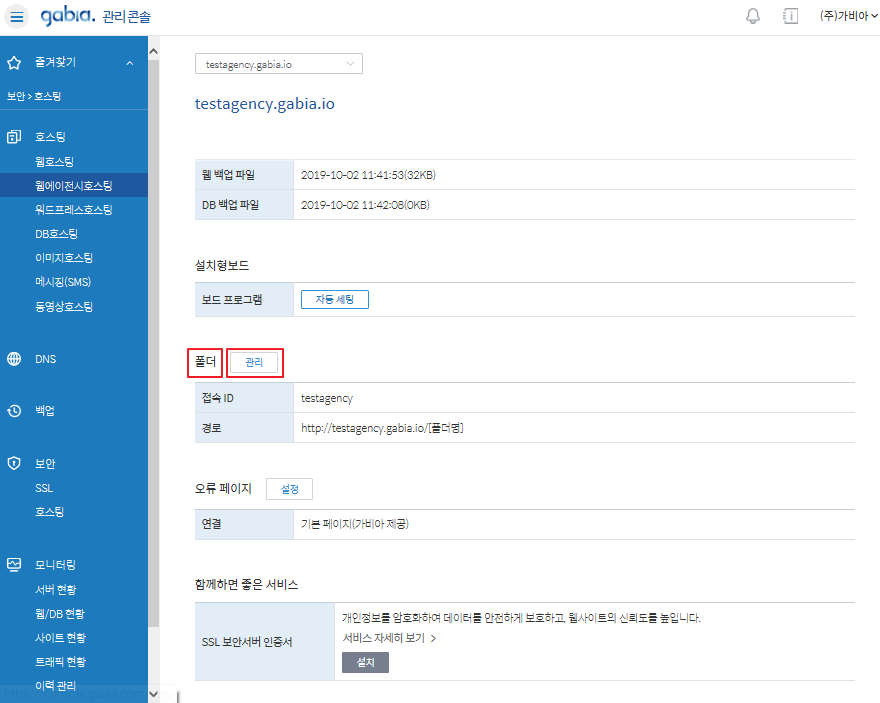Viewport: 880px width, 703px height.
Task: Click the 관리 button beside 폴더
Action: click(254, 362)
